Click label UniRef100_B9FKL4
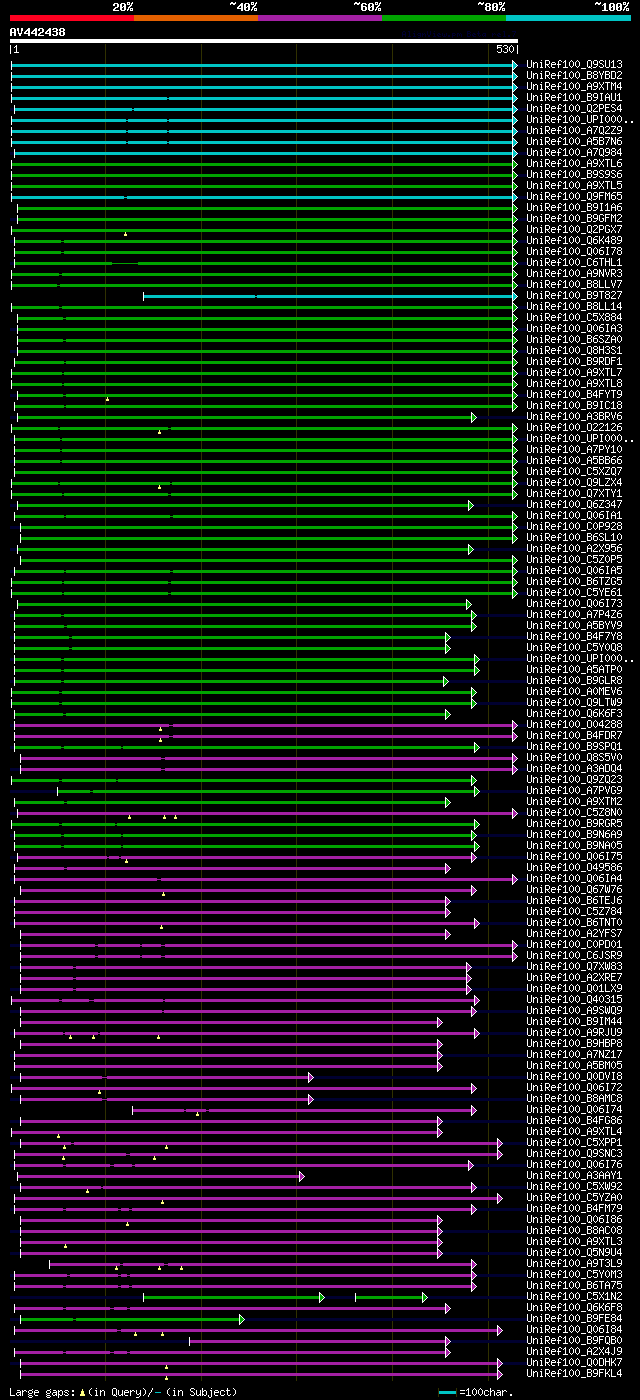Image resolution: width=640 pixels, height=1400 pixels. click(574, 1373)
